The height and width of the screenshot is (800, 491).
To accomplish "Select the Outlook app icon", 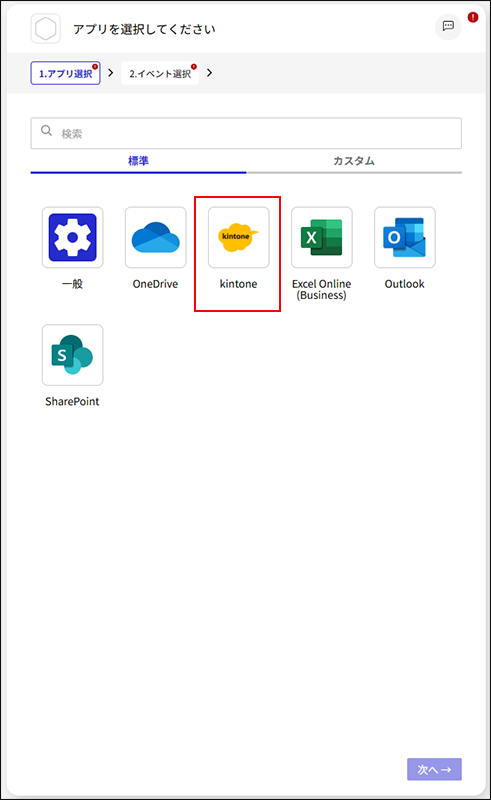I will pyautogui.click(x=405, y=237).
